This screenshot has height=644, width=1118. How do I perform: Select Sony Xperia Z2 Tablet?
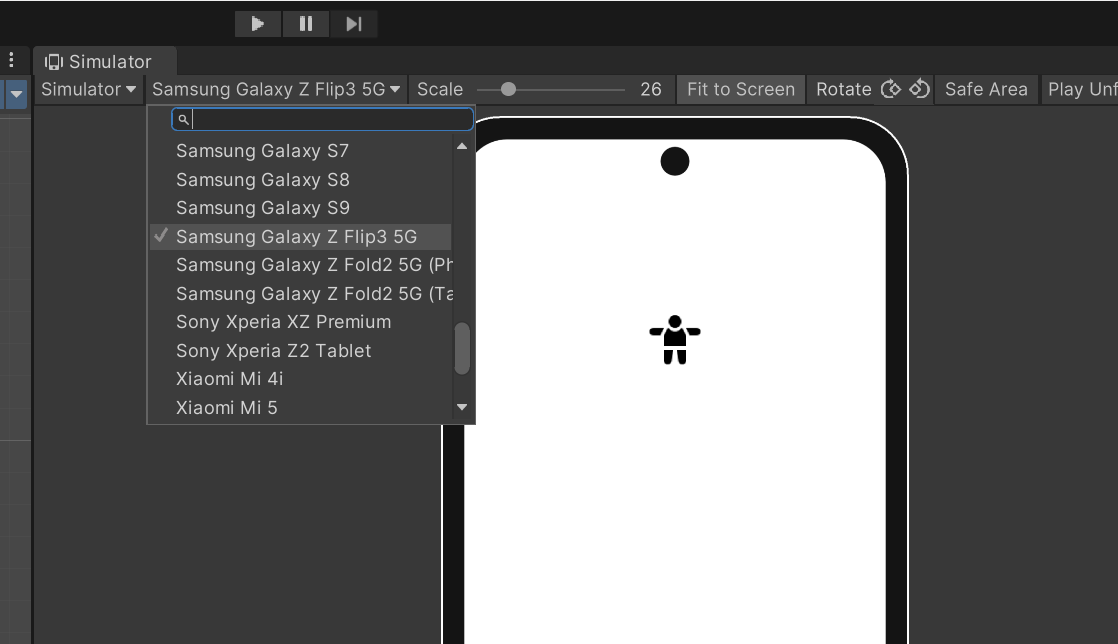[x=300, y=350]
